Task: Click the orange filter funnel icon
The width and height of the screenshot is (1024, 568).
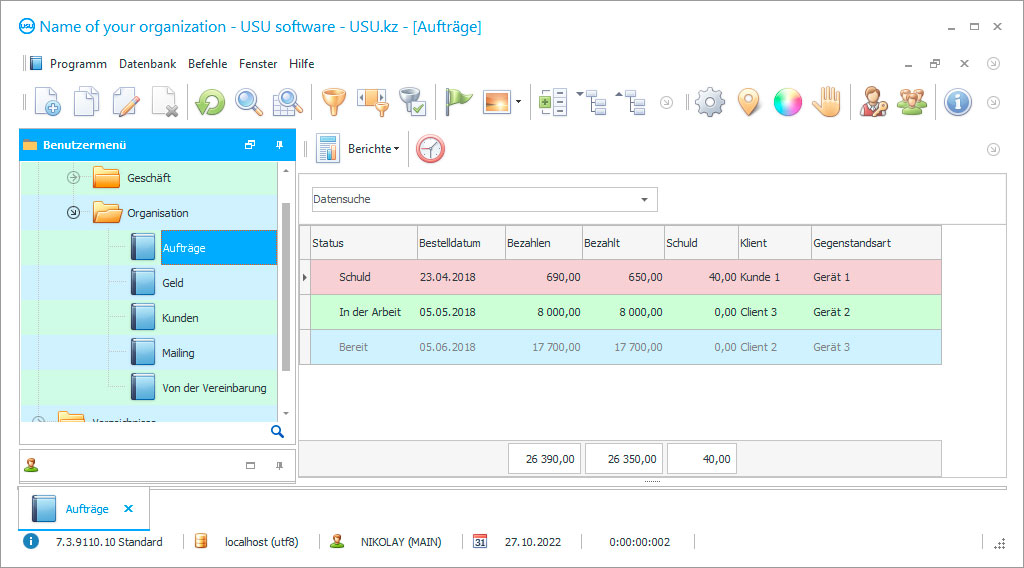Action: pyautogui.click(x=334, y=103)
